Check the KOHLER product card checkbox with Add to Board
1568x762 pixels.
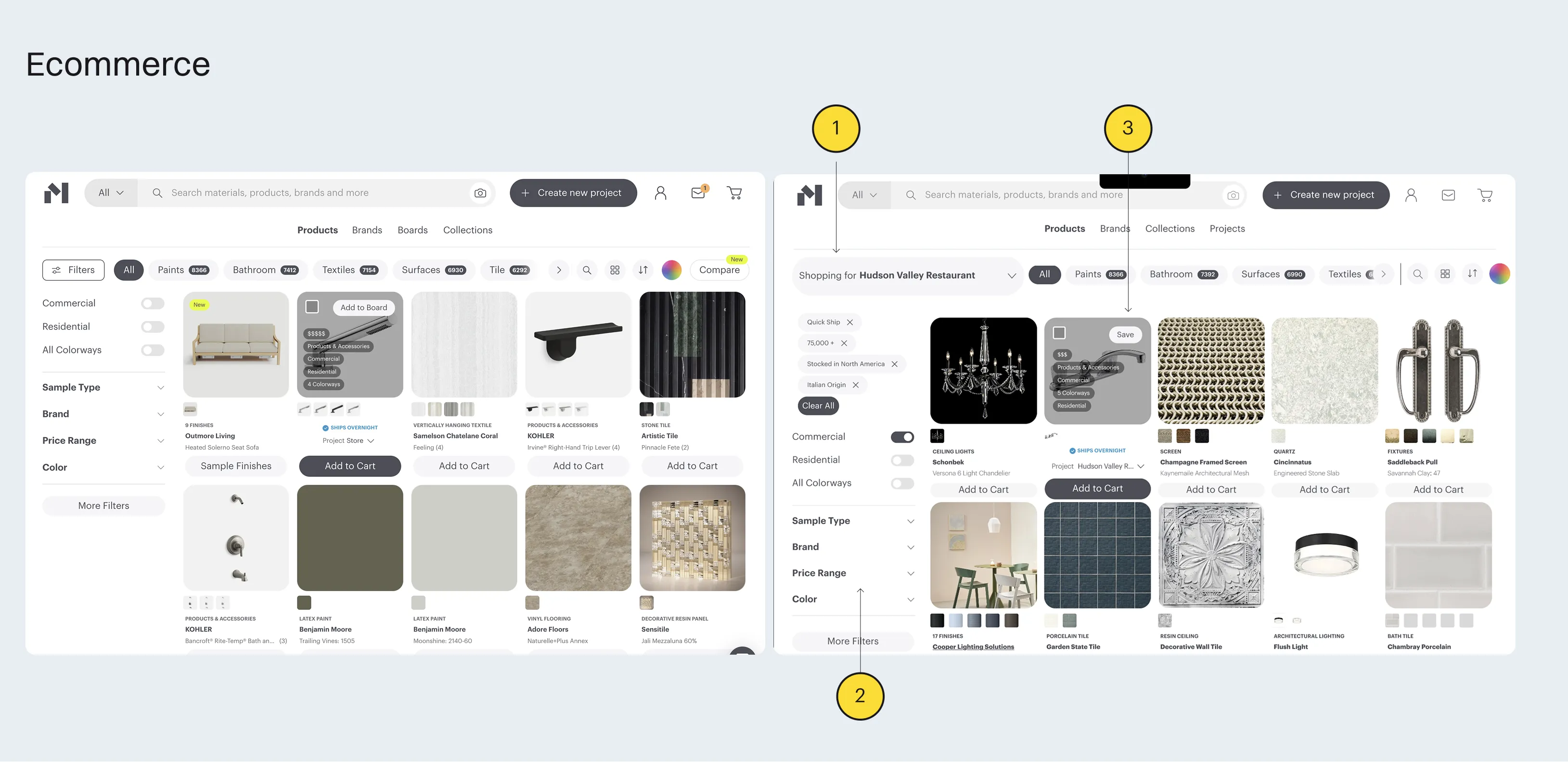point(312,307)
